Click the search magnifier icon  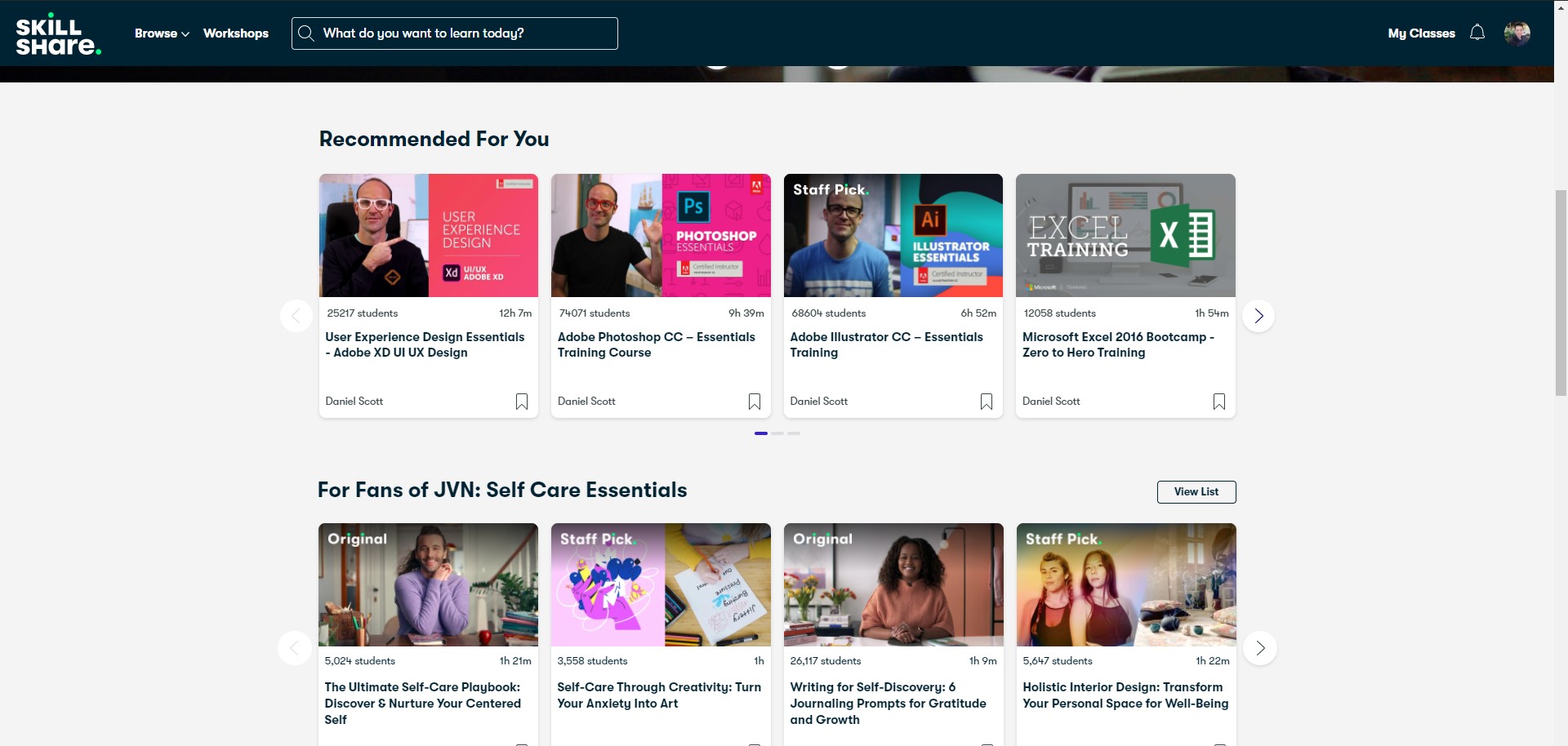[306, 33]
